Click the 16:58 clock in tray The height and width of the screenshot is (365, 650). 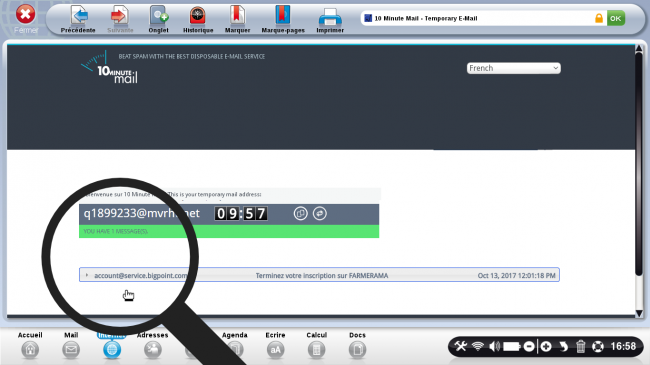pyautogui.click(x=623, y=346)
